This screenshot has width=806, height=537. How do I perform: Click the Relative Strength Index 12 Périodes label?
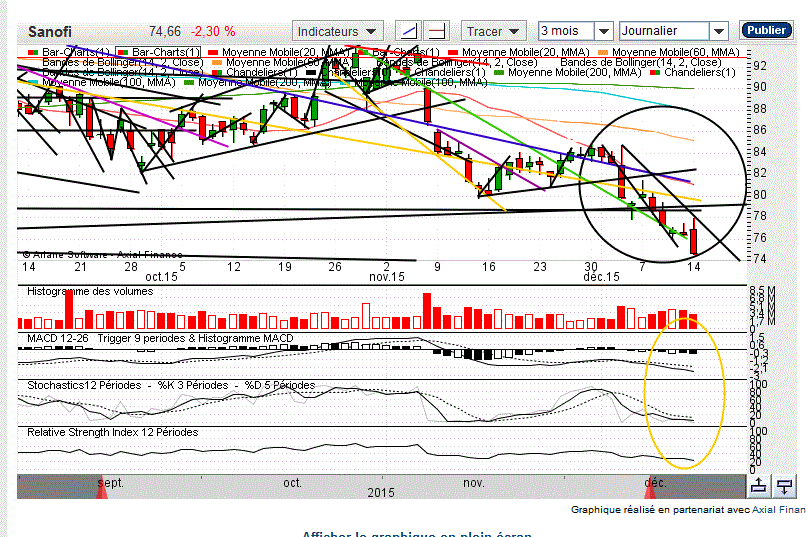(x=113, y=432)
